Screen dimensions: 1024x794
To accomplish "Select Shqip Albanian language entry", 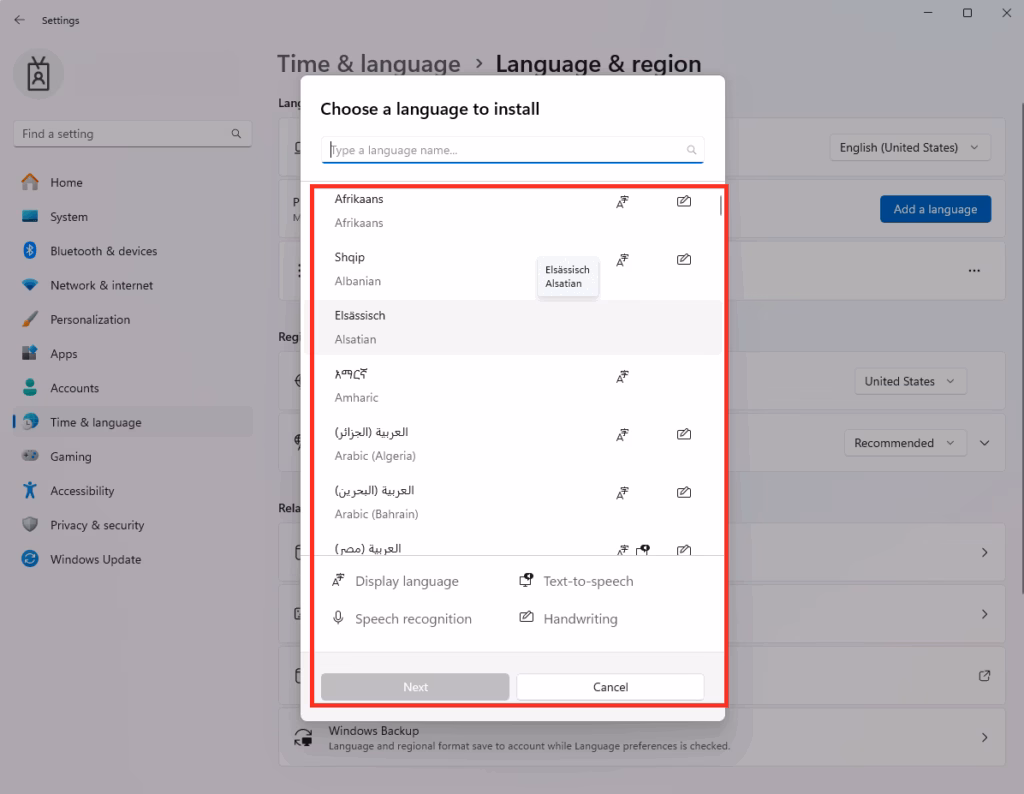I will point(513,269).
